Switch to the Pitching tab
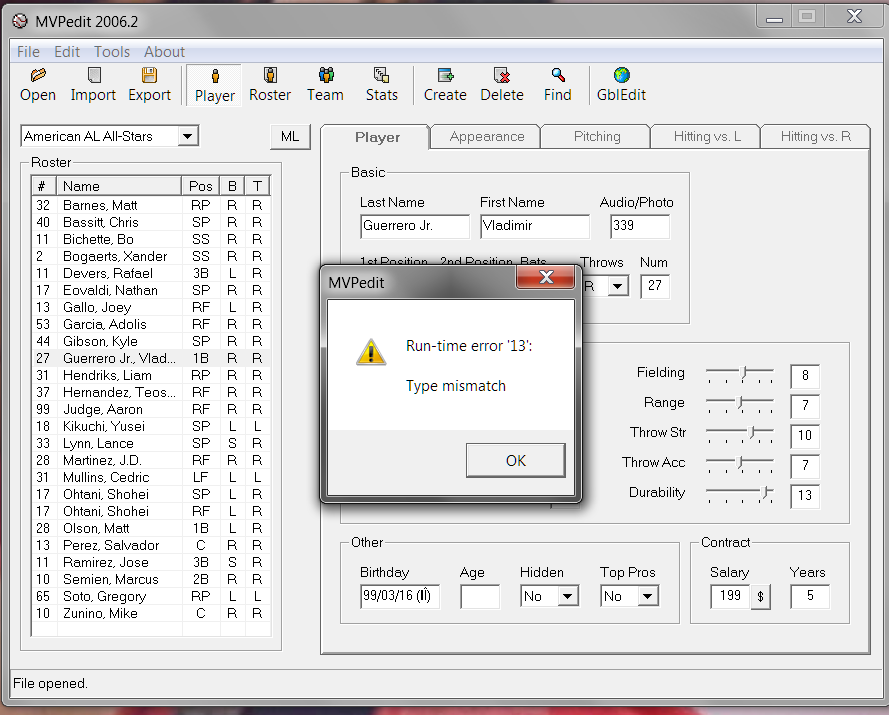 (597, 137)
